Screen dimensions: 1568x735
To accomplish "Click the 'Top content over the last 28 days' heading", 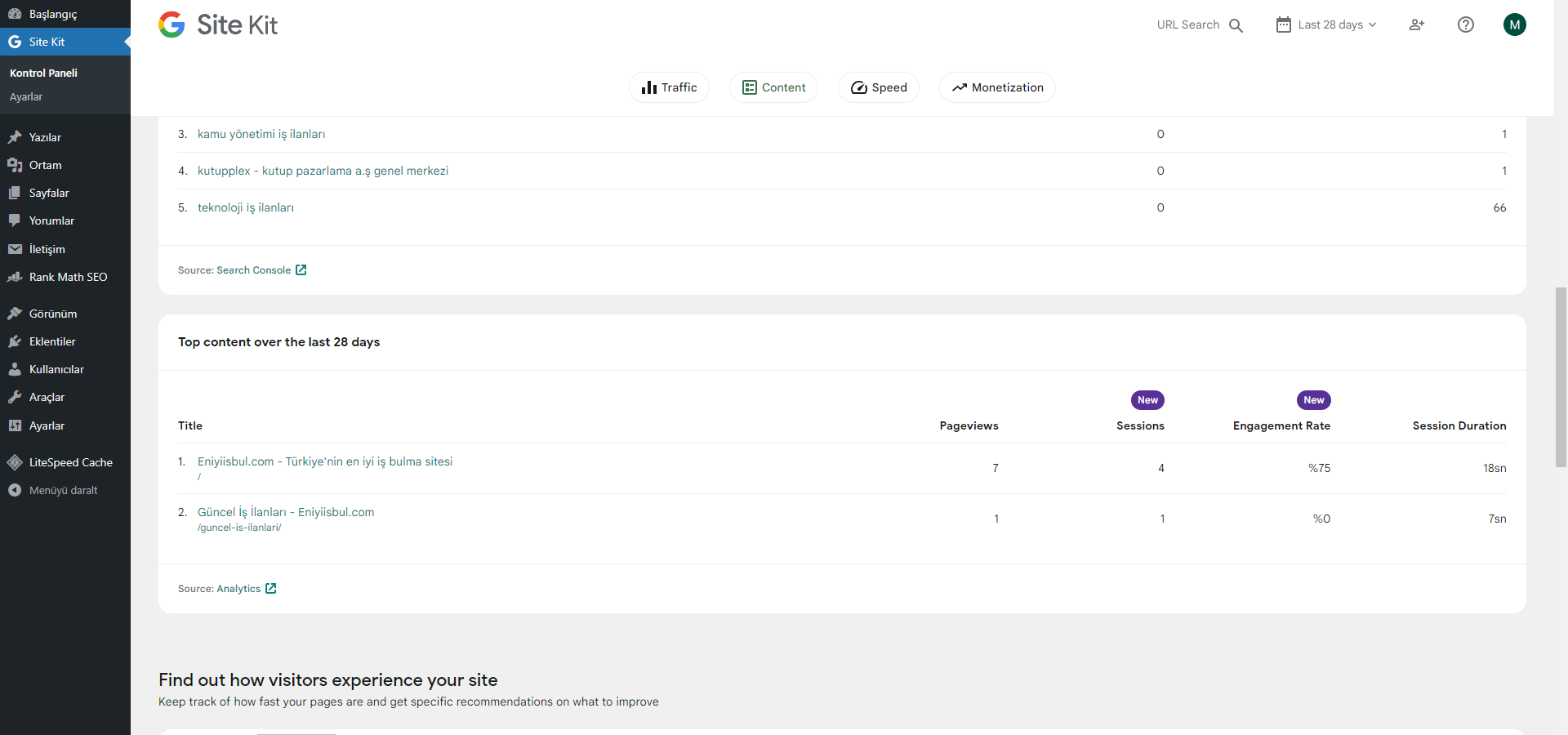I will pyautogui.click(x=279, y=342).
